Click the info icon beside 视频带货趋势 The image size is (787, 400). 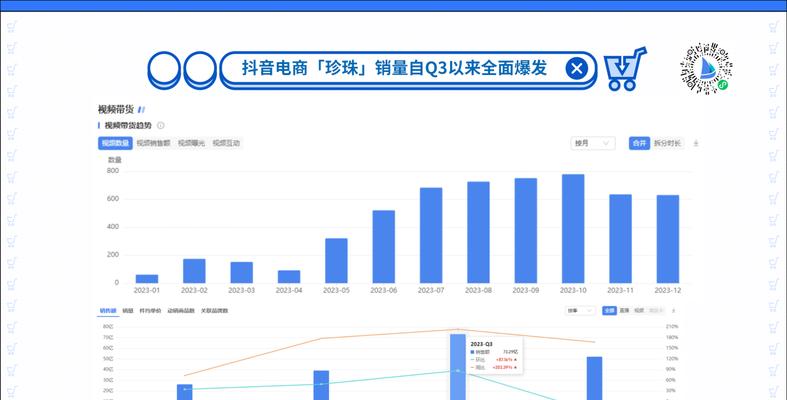click(161, 125)
